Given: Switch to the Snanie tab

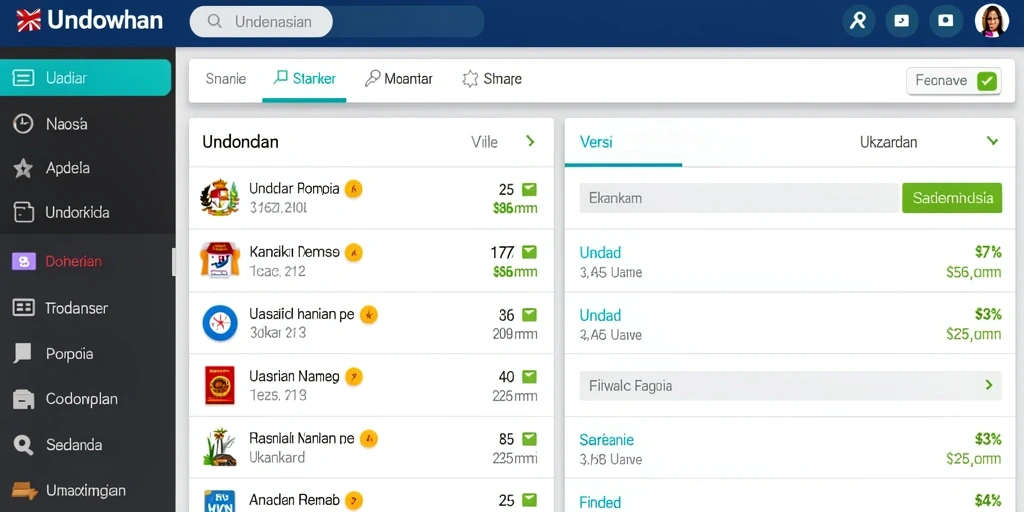Looking at the screenshot, I should (x=225, y=79).
